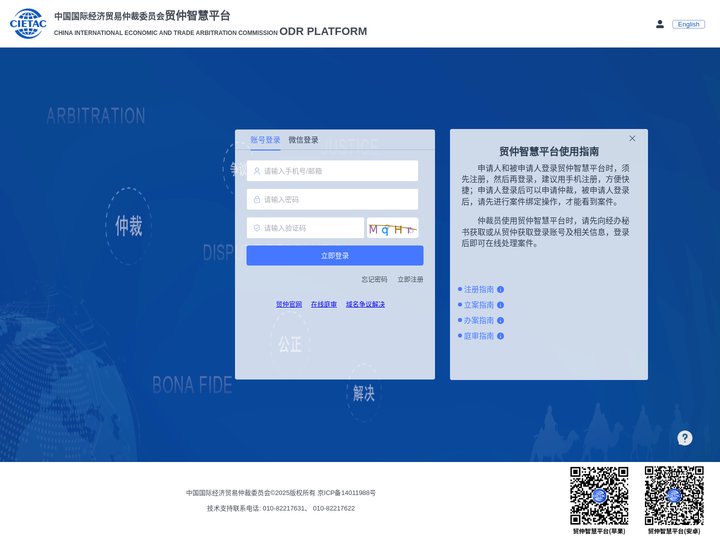Open the 立即注册 registration link
The image size is (720, 540).
[410, 279]
